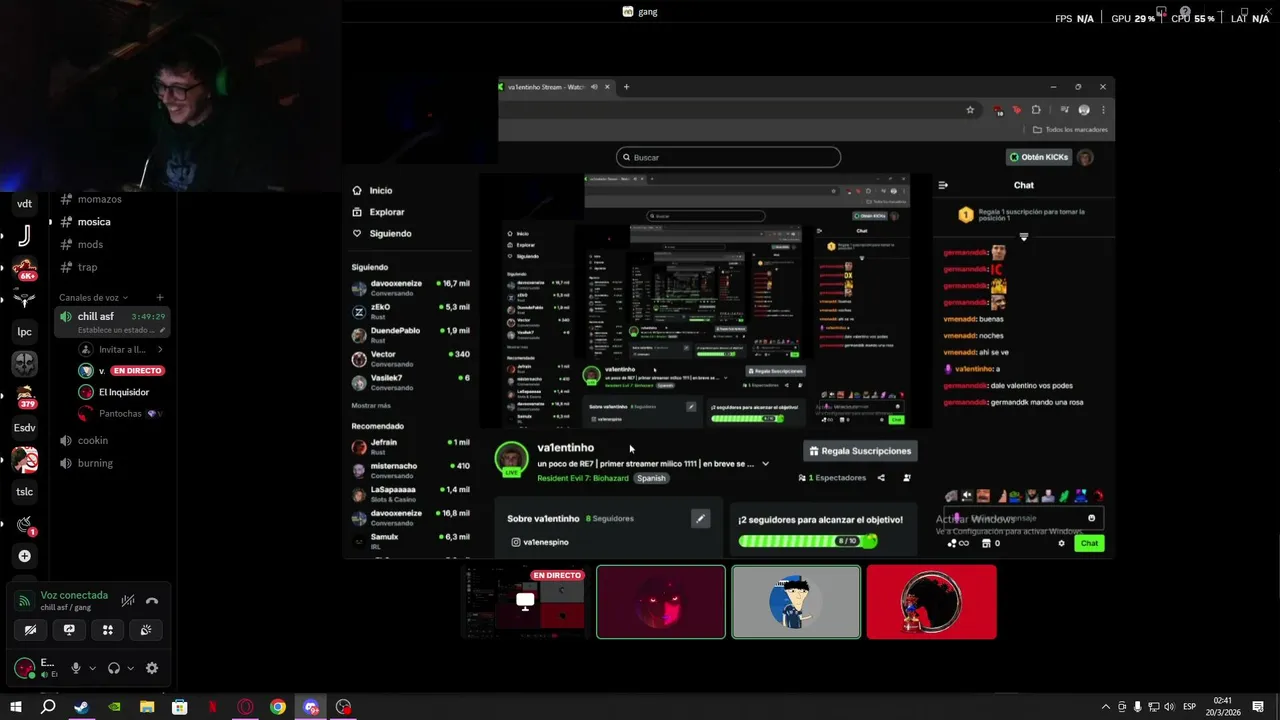The image size is (1280, 720).
Task: Open File Explorer from the taskbar
Action: 147,707
